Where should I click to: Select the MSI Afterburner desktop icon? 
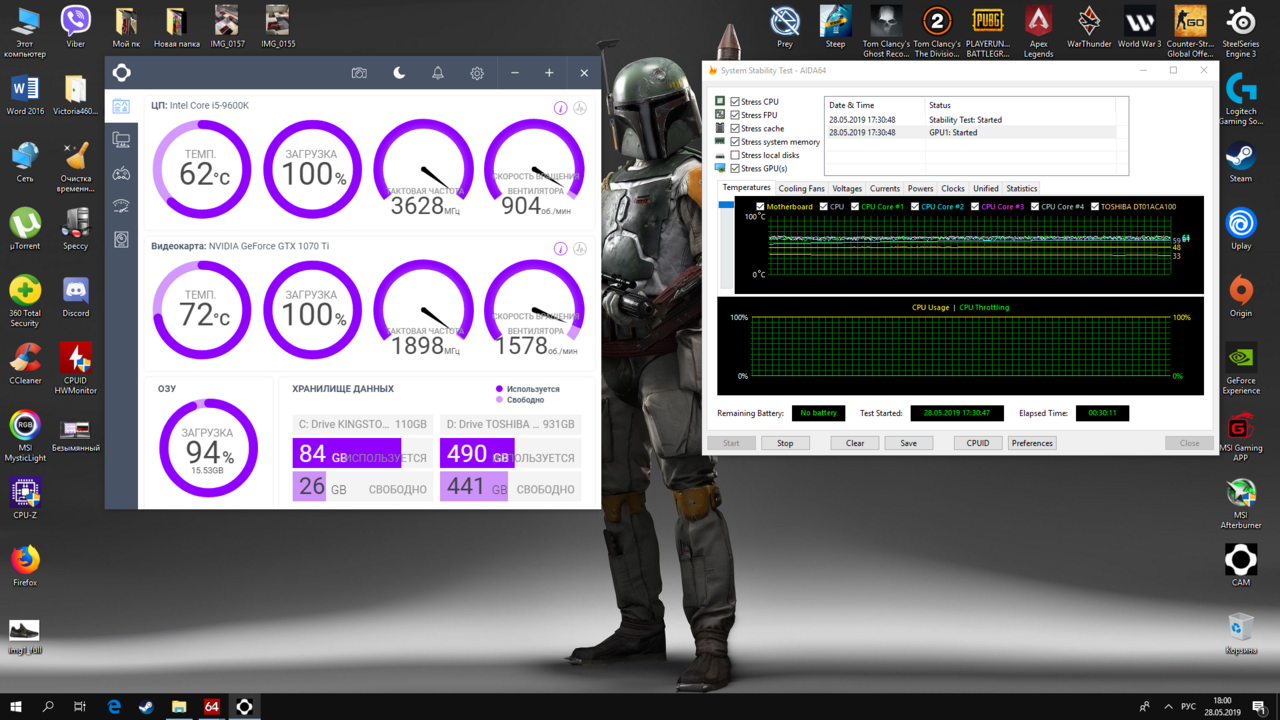pyautogui.click(x=1241, y=504)
